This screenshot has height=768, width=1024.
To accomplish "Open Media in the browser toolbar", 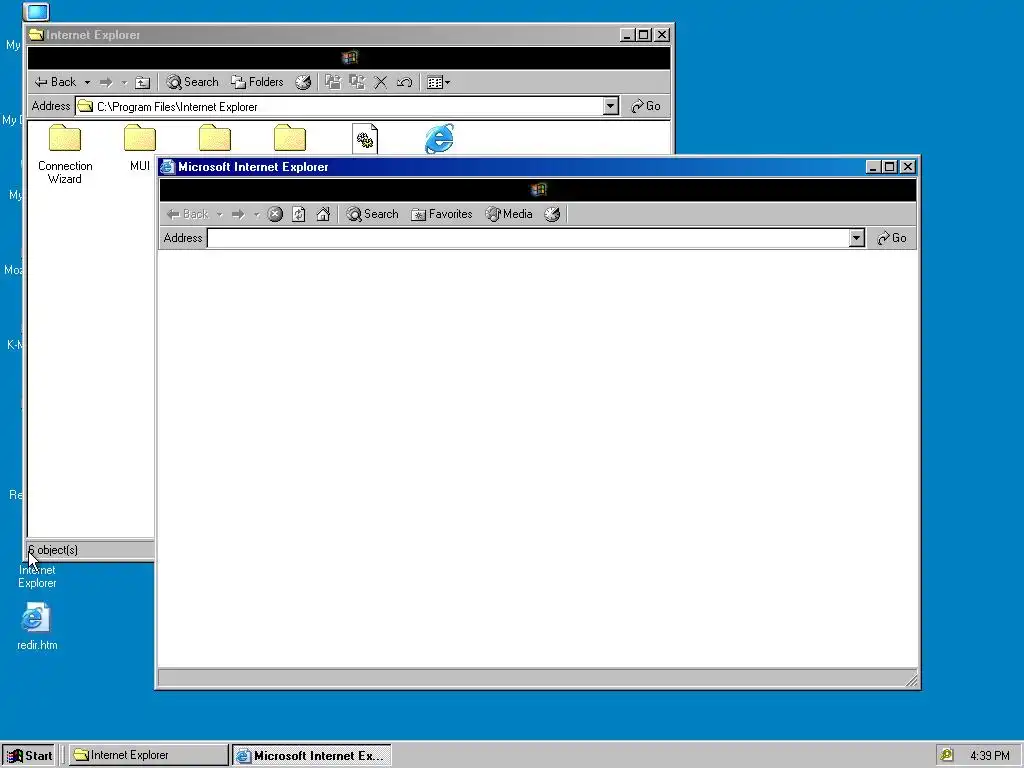I will pyautogui.click(x=509, y=214).
